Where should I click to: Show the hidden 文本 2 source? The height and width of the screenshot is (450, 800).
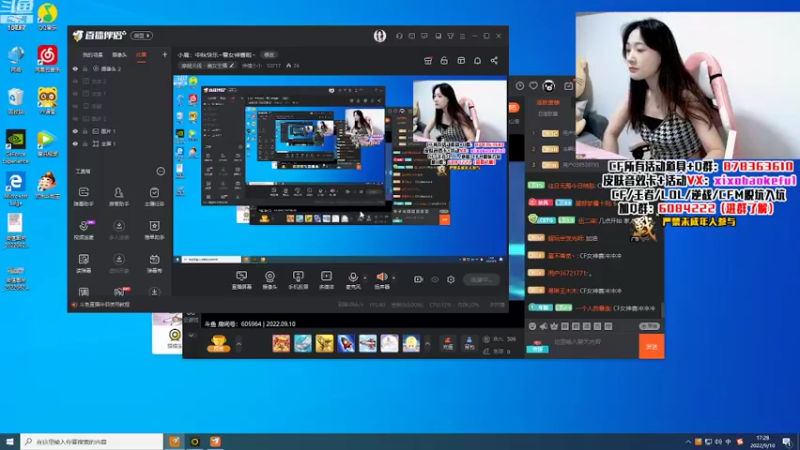[x=75, y=81]
